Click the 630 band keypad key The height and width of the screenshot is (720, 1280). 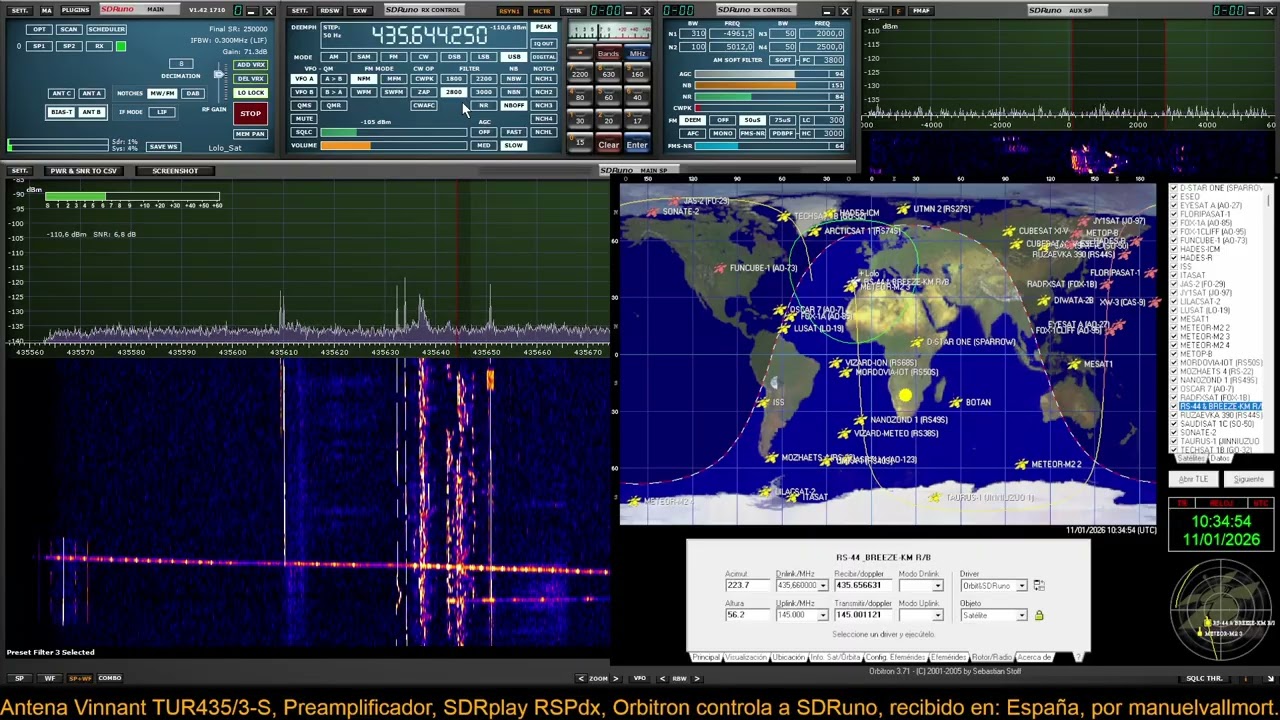(608, 74)
